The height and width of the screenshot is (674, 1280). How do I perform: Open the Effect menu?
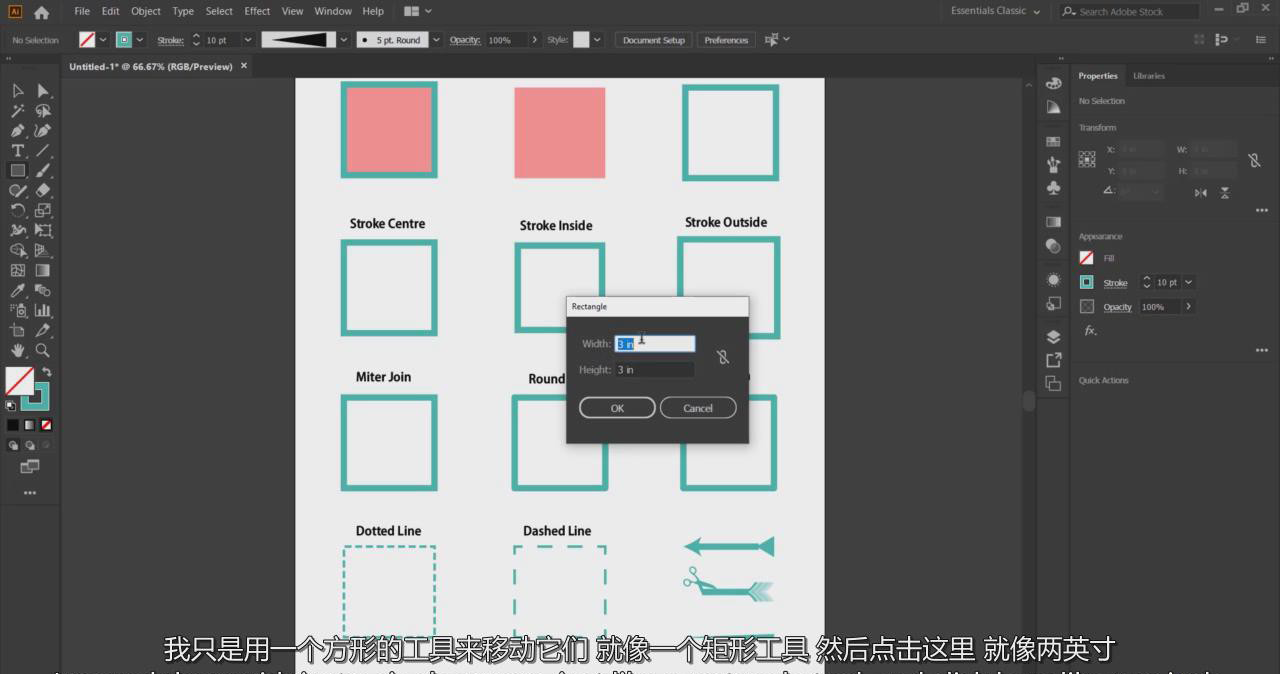[x=257, y=11]
